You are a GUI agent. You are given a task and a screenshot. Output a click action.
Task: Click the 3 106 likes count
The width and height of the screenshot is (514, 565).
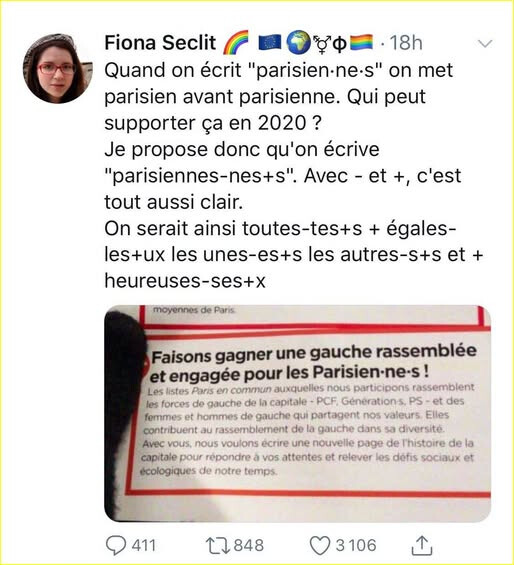tap(356, 546)
